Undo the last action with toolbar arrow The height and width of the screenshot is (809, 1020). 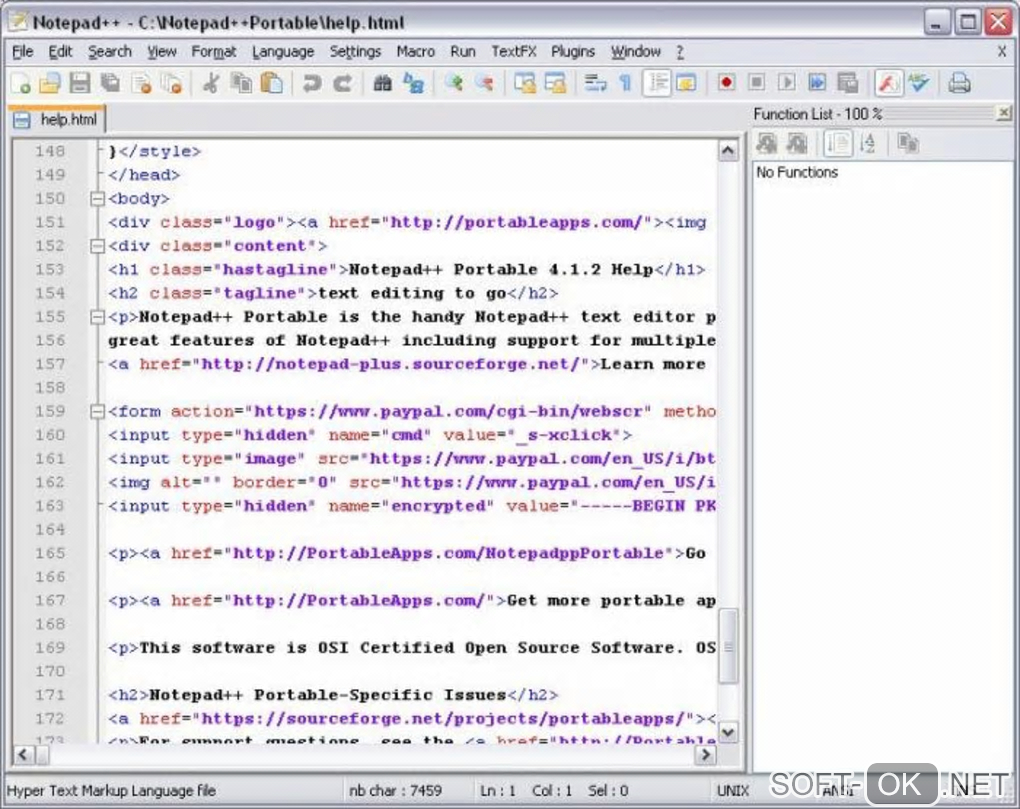pos(312,83)
